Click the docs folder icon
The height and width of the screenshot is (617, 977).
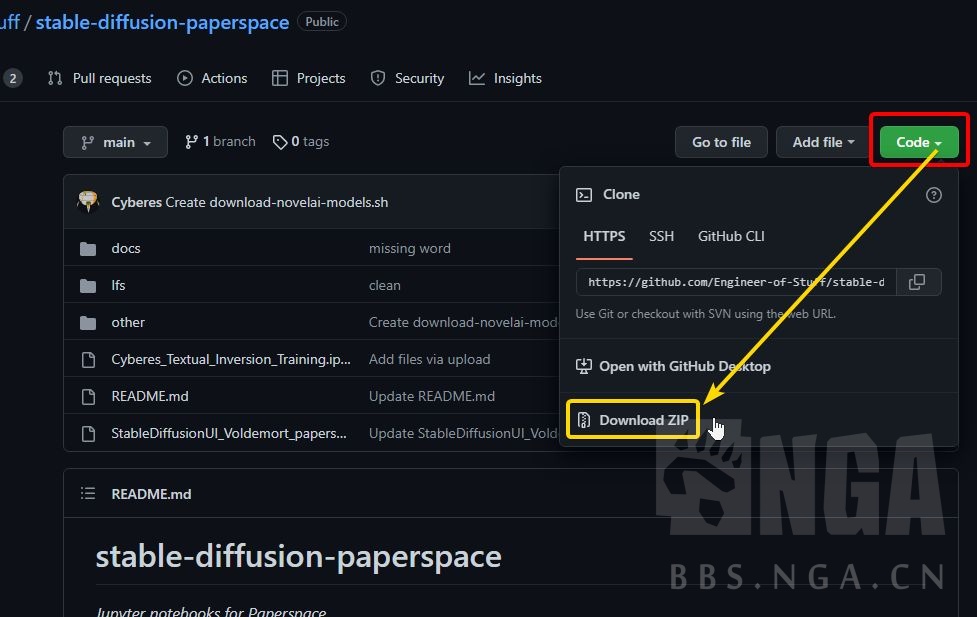pos(88,248)
